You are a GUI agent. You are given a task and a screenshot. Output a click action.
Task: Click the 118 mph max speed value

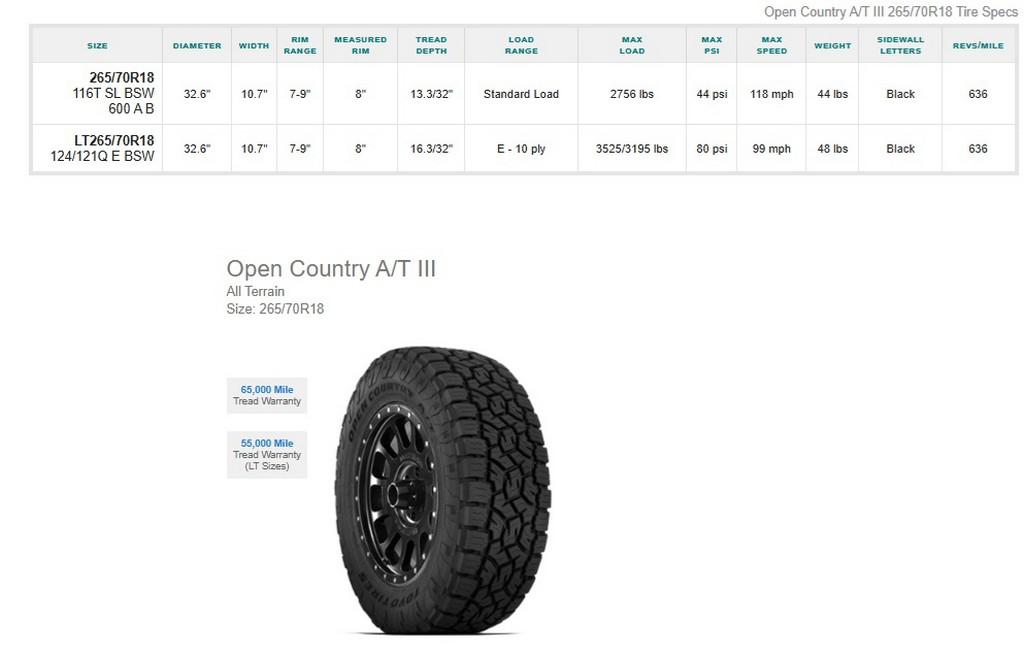771,94
